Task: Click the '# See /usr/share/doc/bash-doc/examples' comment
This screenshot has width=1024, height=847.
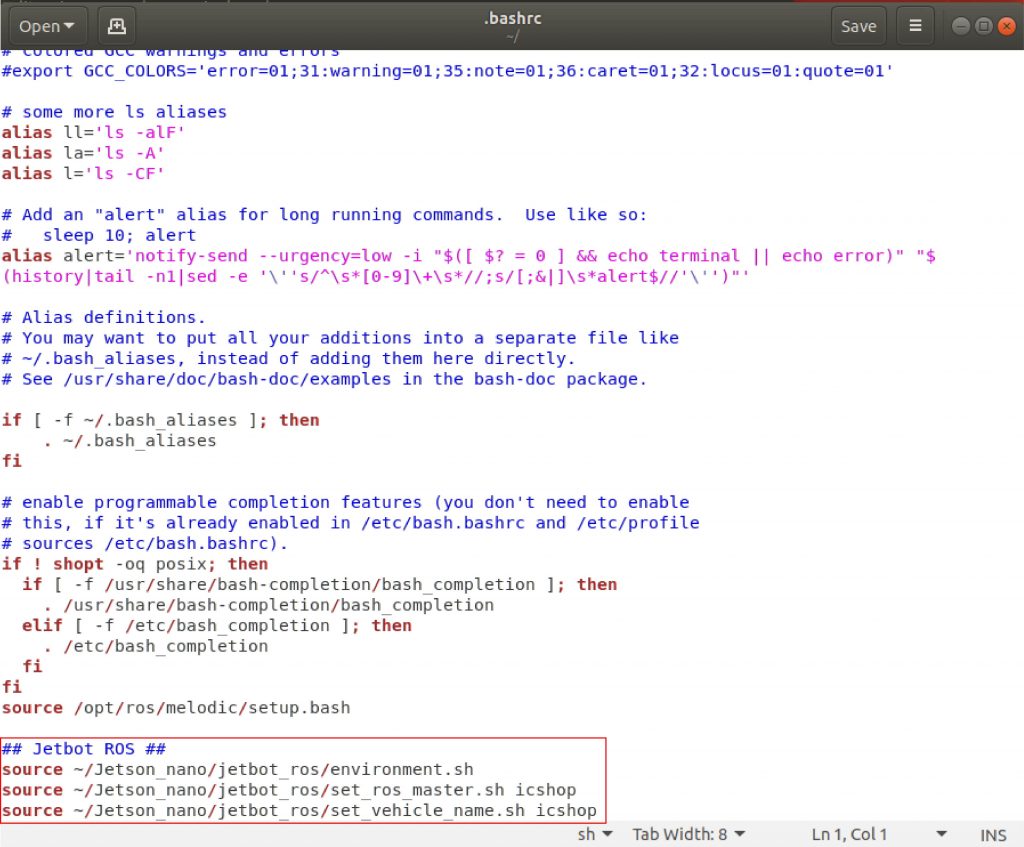Action: click(x=325, y=379)
